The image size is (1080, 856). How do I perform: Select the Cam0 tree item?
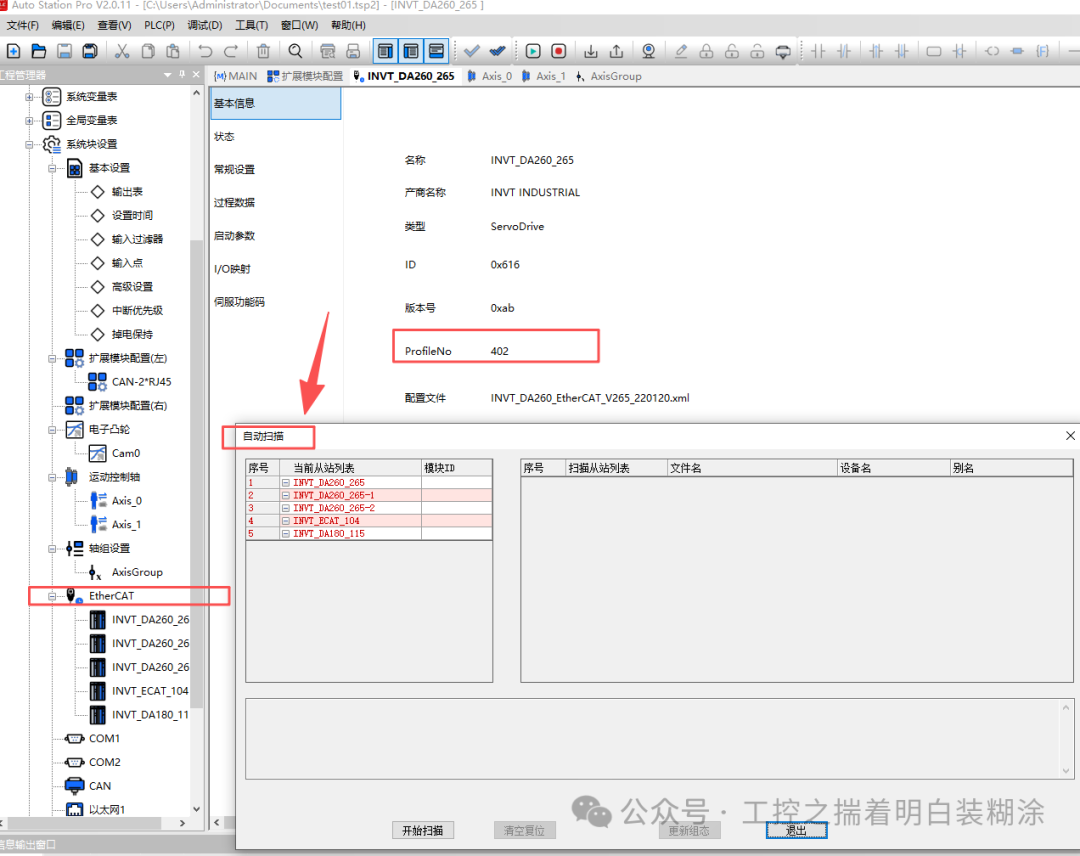point(126,453)
